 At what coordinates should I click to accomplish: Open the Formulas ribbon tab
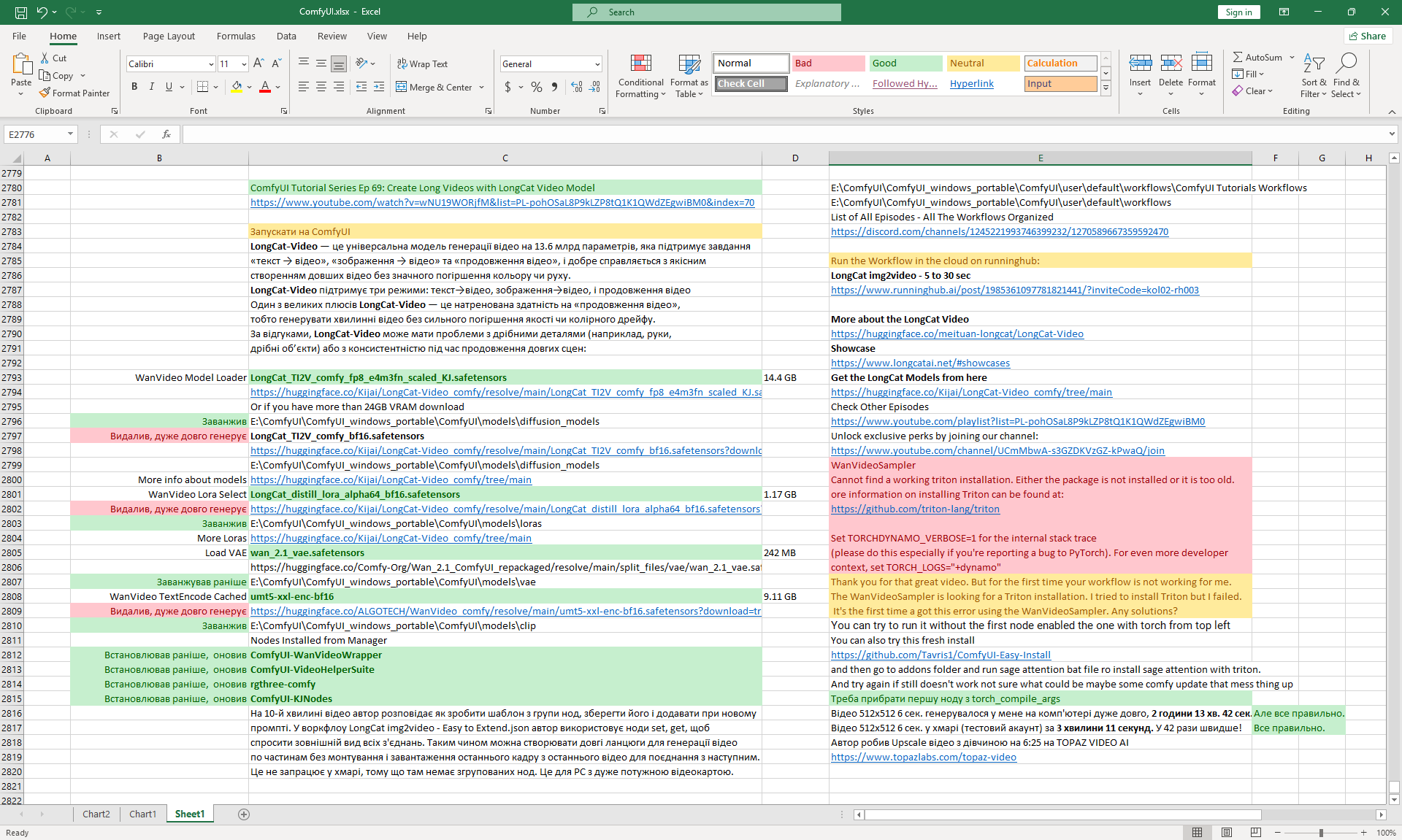(x=235, y=36)
